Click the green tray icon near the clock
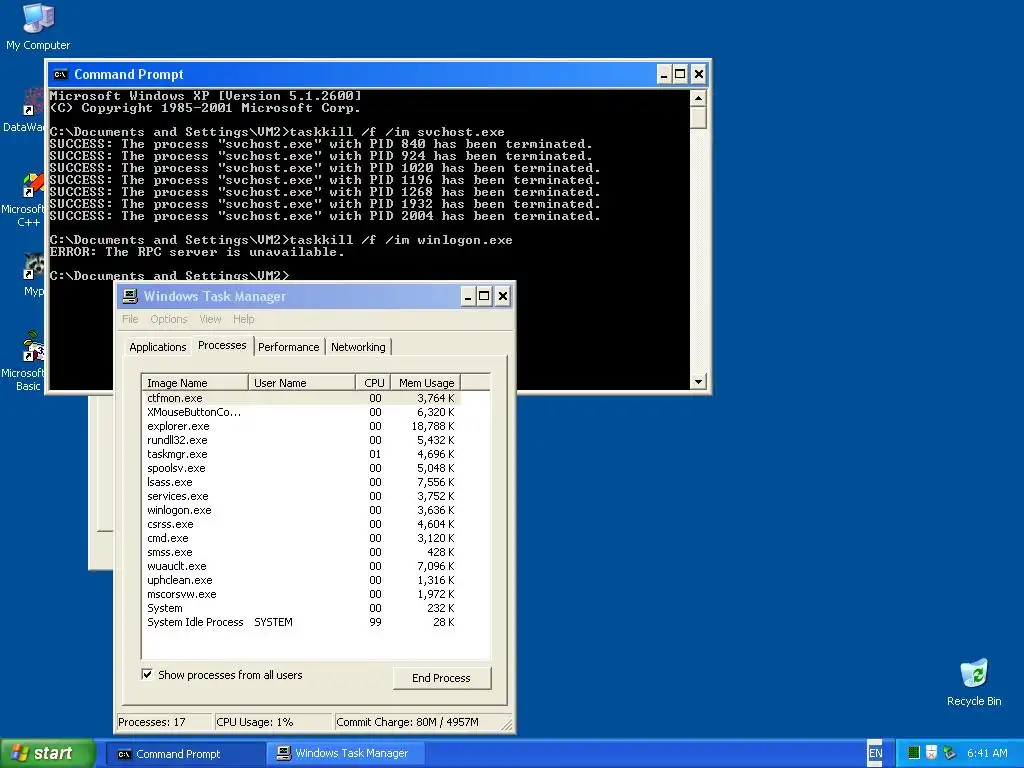The width and height of the screenshot is (1024, 768). (914, 753)
